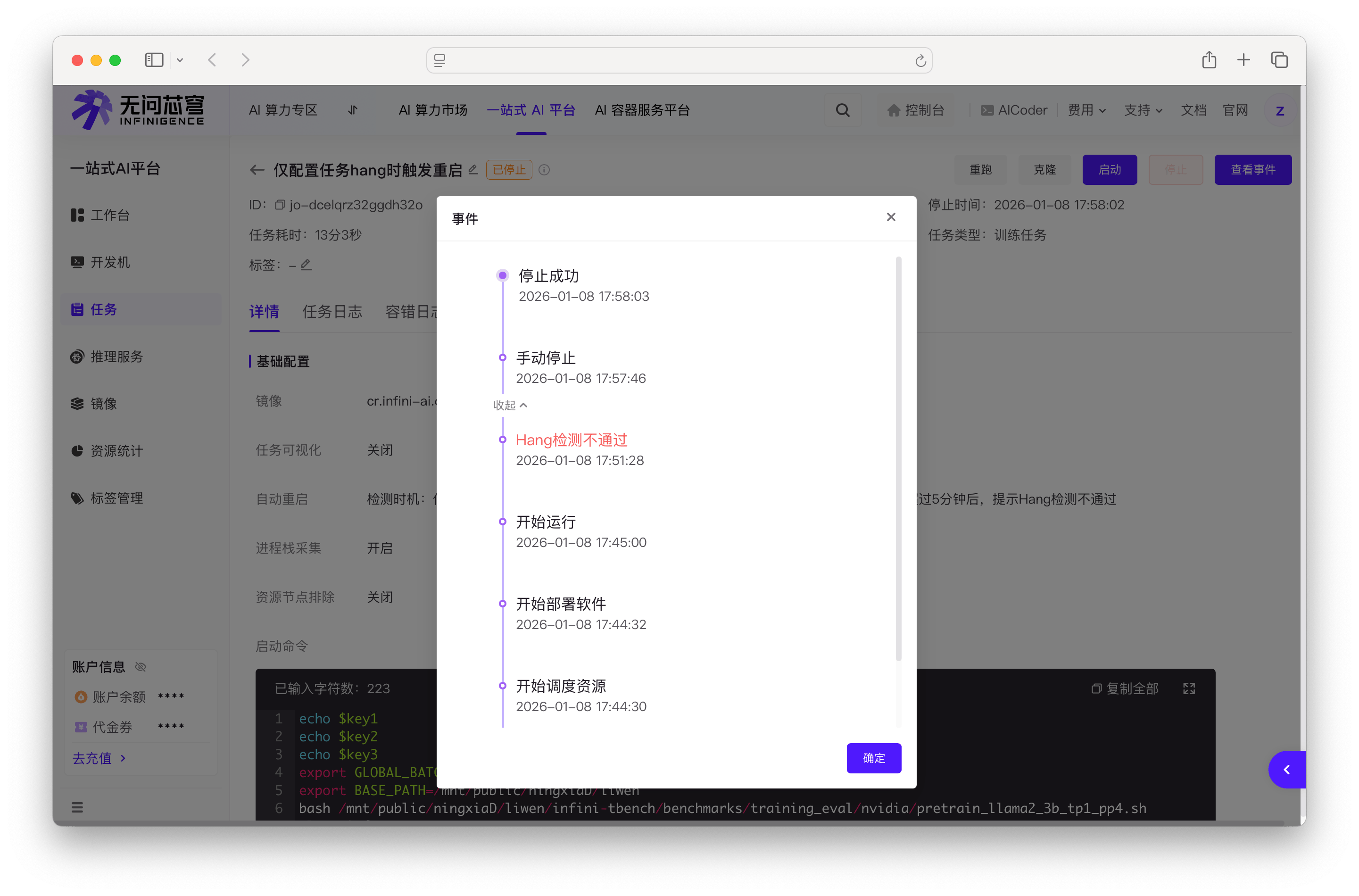Copy the task ID jo-dcelqrz32ggdh32o

tap(280, 205)
